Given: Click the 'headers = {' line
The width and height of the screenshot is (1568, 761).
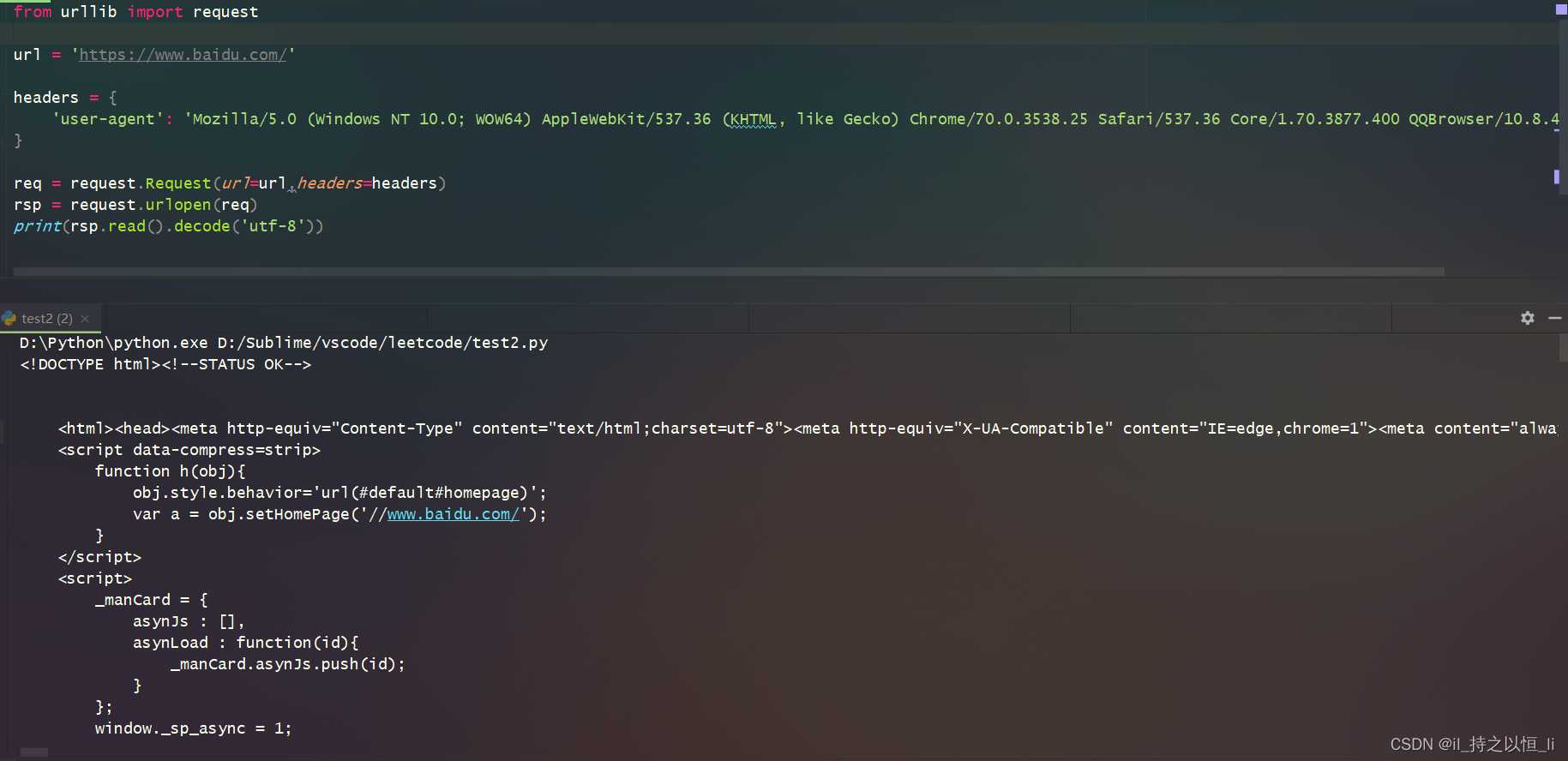Looking at the screenshot, I should 65,98.
